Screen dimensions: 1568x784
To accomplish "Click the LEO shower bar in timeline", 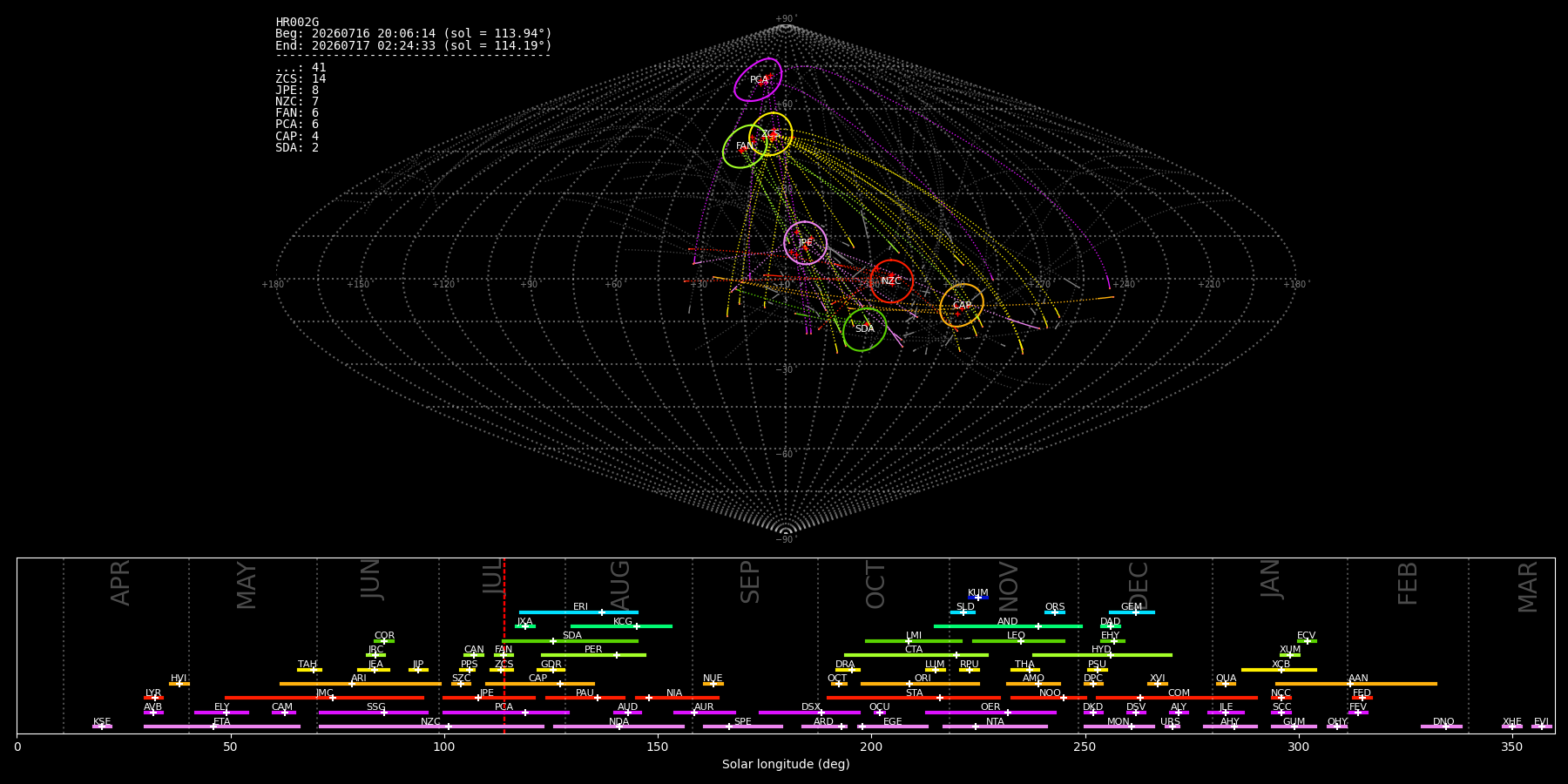I will click(1018, 641).
